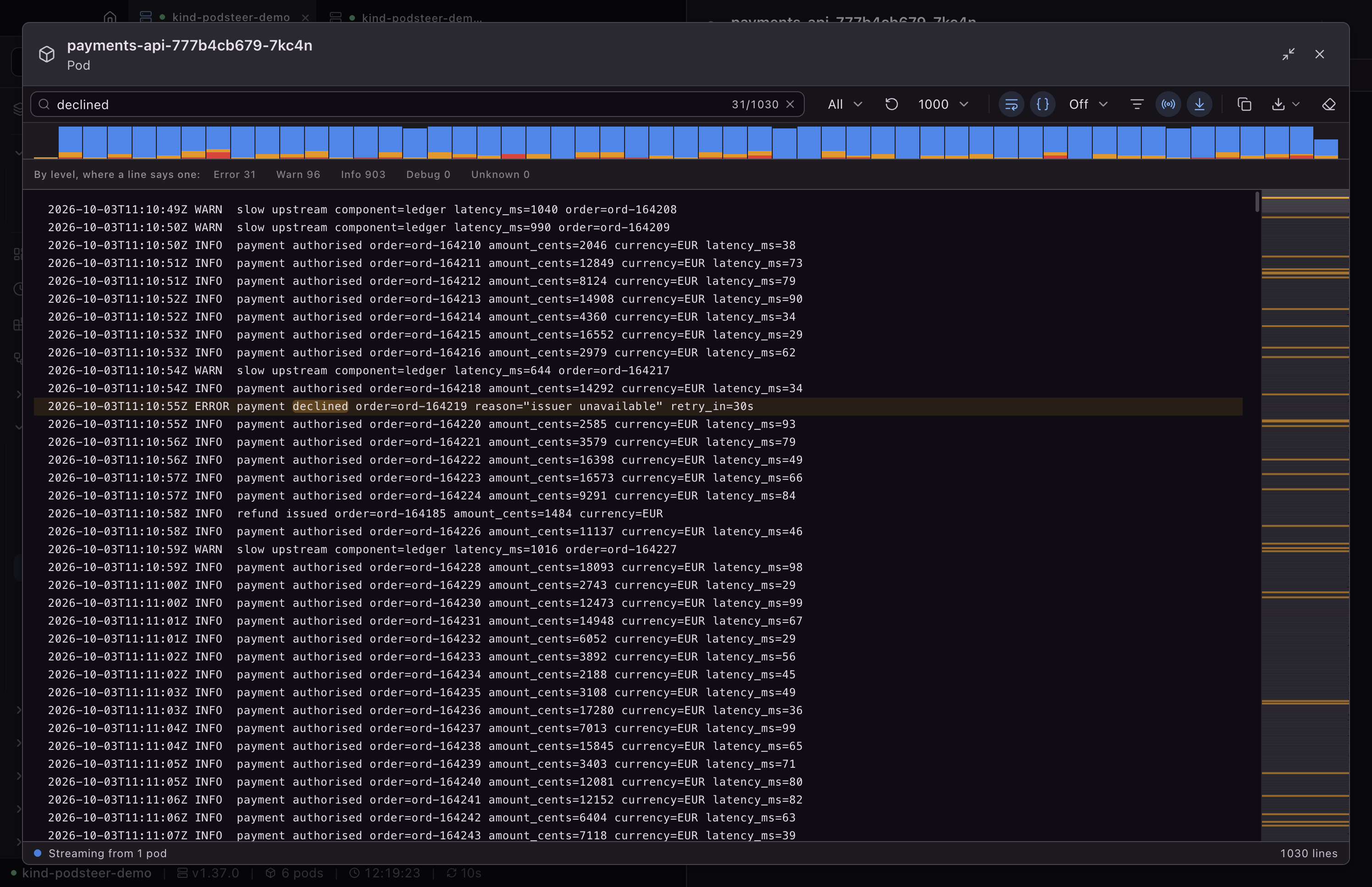Click kind-podsteer-demo in bottom status bar
This screenshot has height=887, width=1372.
pos(86,873)
